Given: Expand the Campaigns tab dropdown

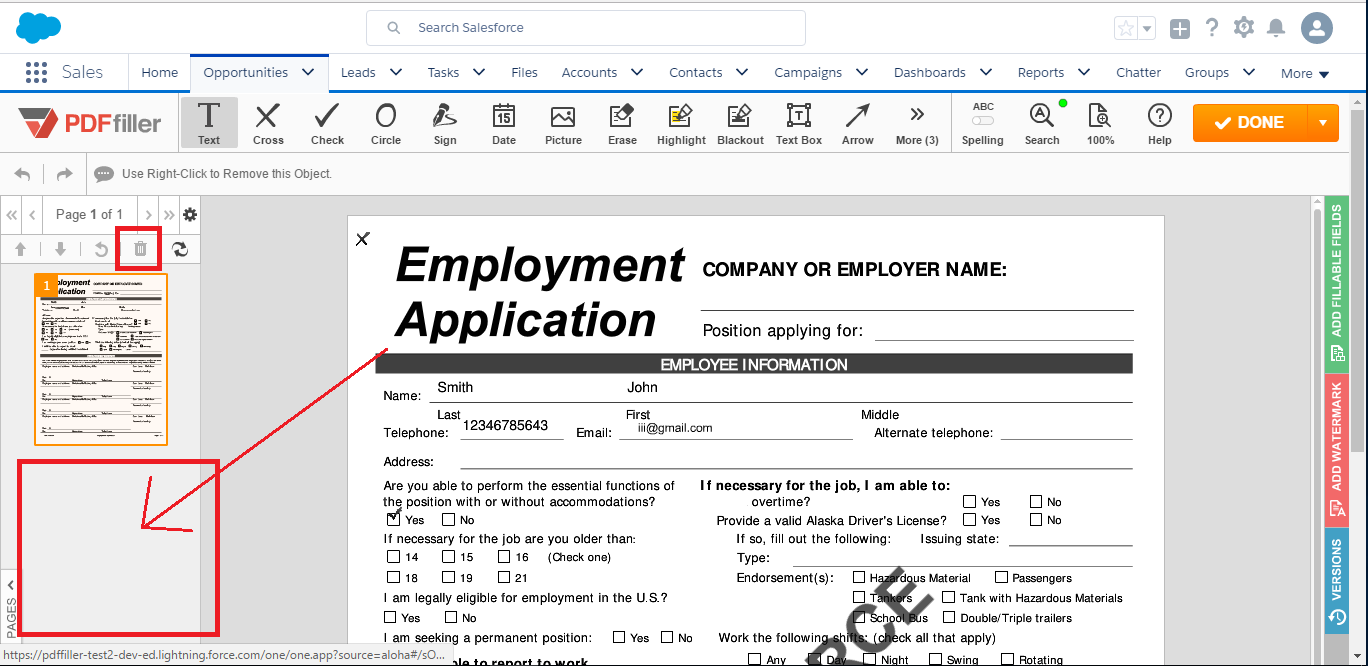Looking at the screenshot, I should click(862, 72).
